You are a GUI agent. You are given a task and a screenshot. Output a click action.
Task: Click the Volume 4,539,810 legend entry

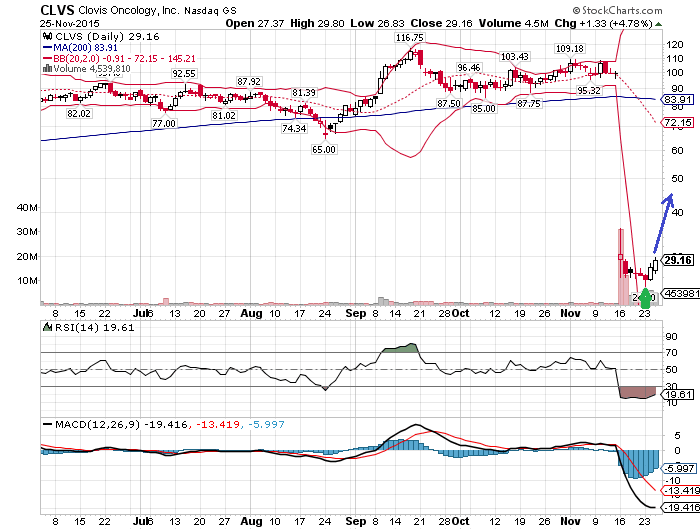87,69
